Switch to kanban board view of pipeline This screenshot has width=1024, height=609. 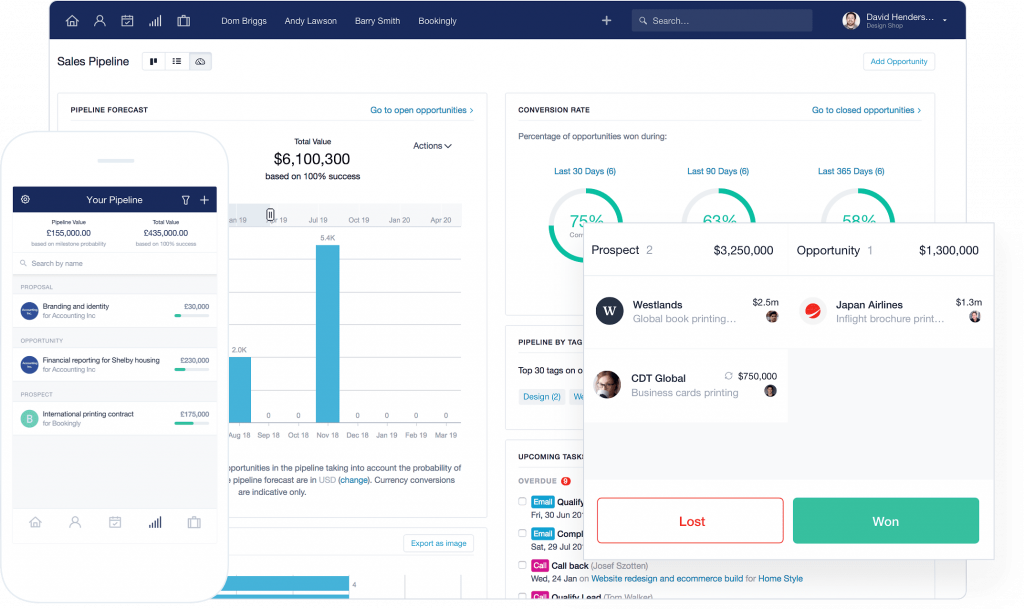(x=153, y=61)
